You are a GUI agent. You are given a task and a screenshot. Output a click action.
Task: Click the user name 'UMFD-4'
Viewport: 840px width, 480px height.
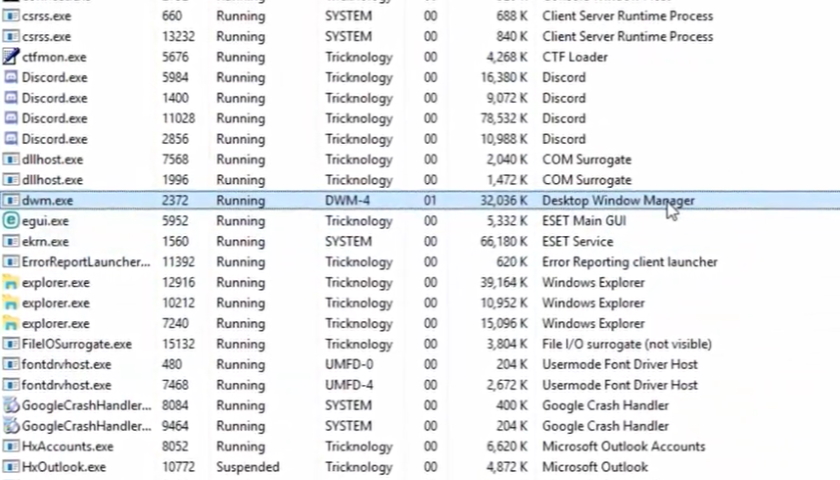point(349,385)
